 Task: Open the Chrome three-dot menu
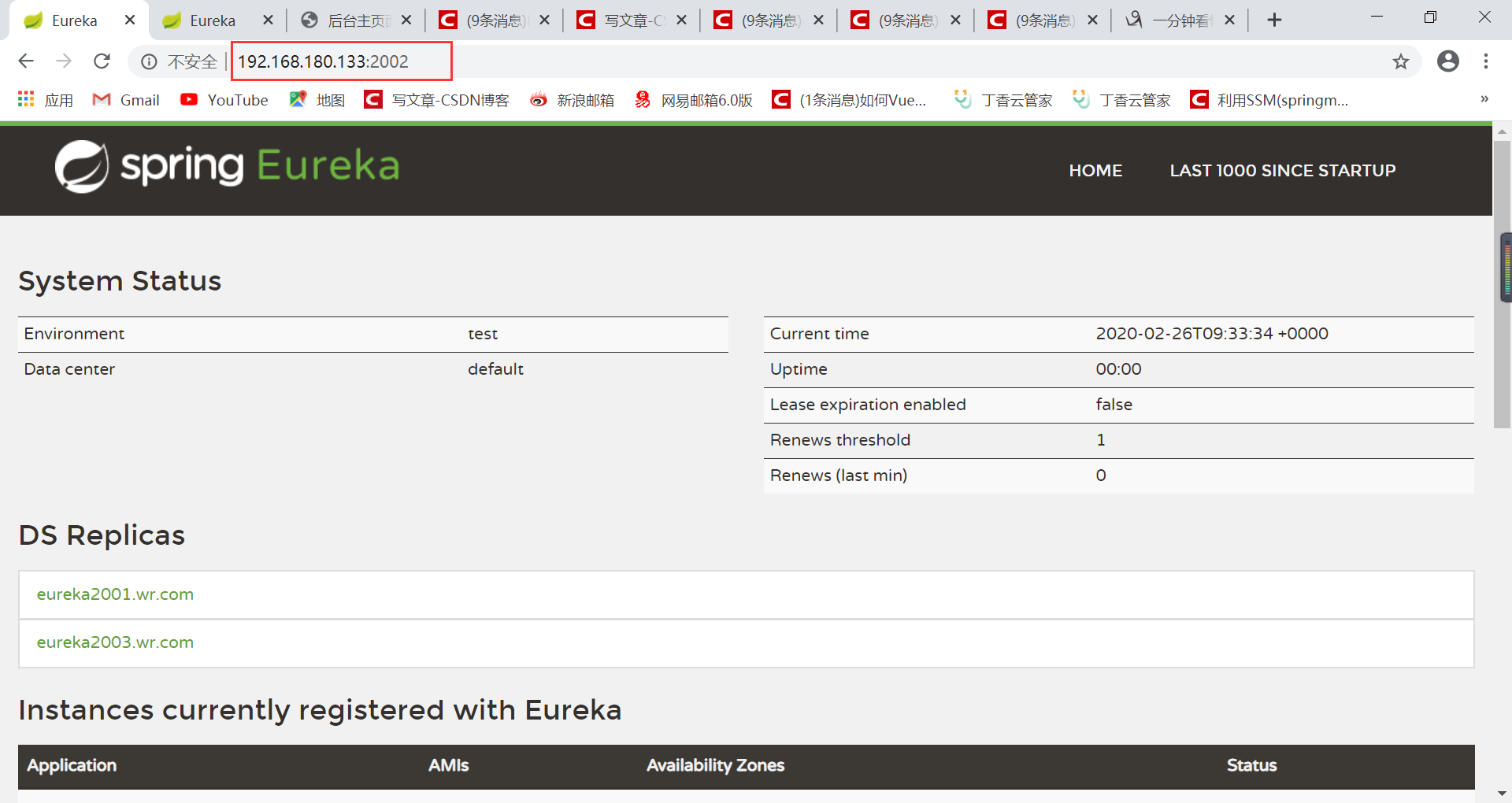(1485, 61)
